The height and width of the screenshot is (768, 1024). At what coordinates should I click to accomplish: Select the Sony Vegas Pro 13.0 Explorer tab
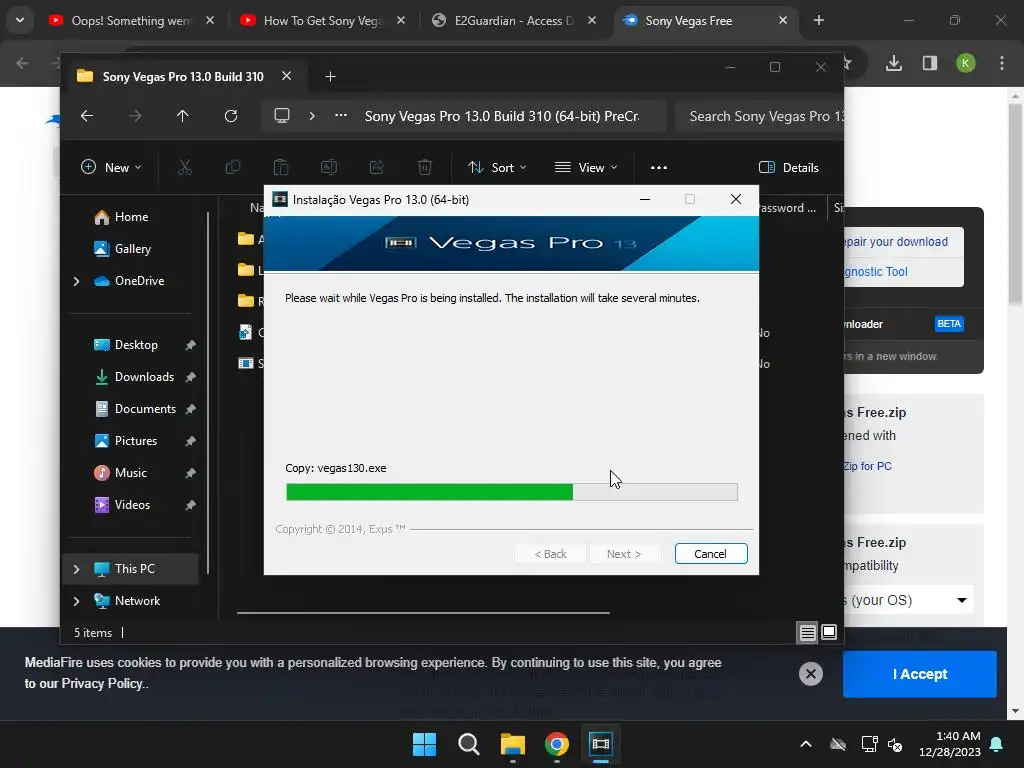click(x=183, y=77)
